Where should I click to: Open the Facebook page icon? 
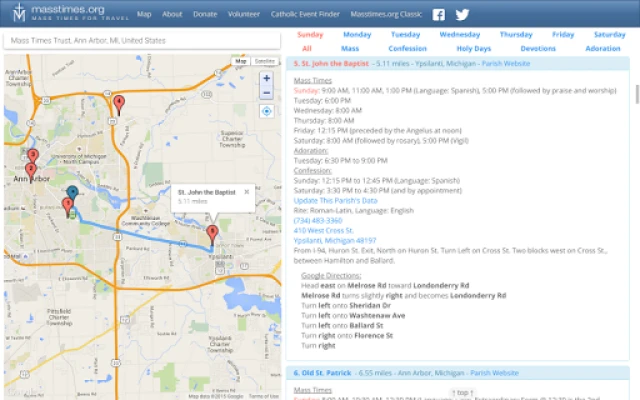tap(439, 15)
